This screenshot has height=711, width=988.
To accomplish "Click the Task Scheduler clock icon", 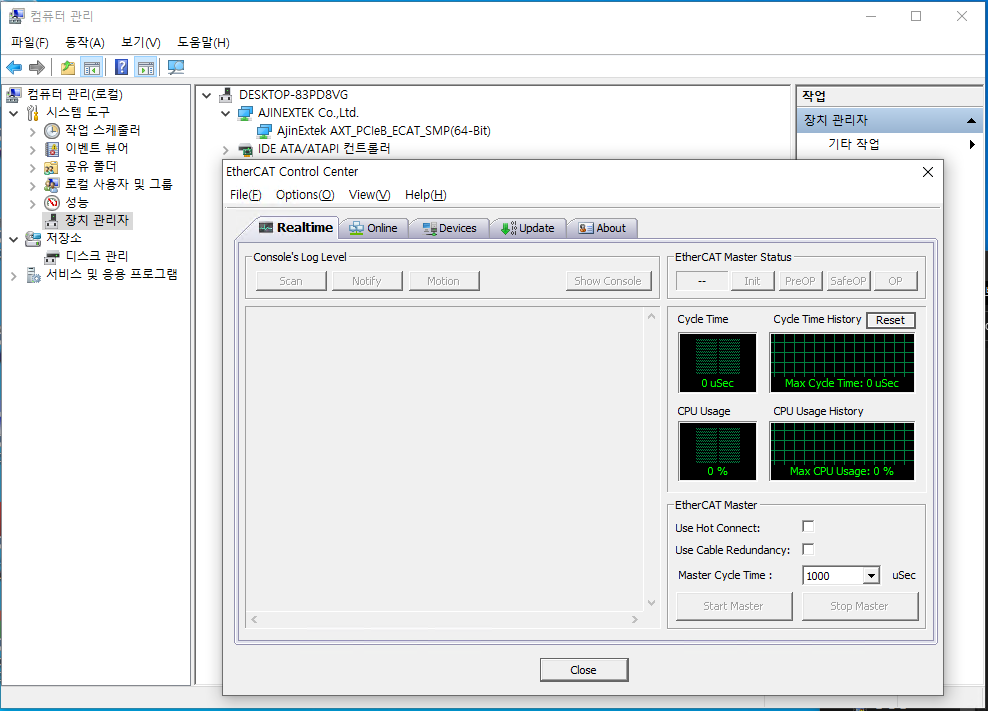I will pos(52,130).
